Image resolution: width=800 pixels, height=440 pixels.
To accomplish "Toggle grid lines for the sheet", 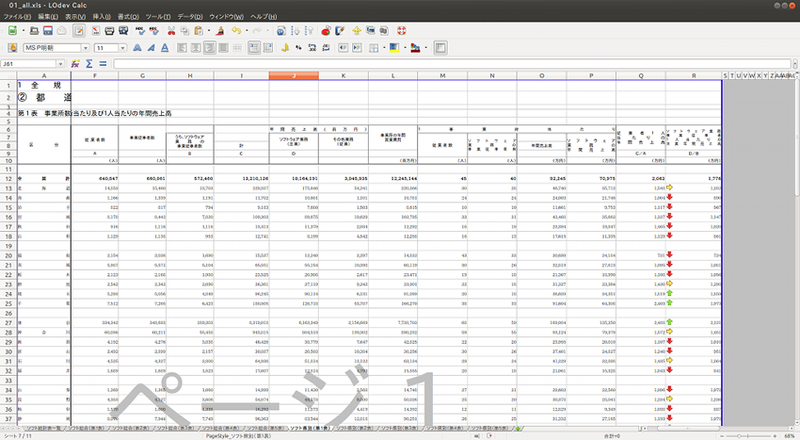I will pos(440,47).
